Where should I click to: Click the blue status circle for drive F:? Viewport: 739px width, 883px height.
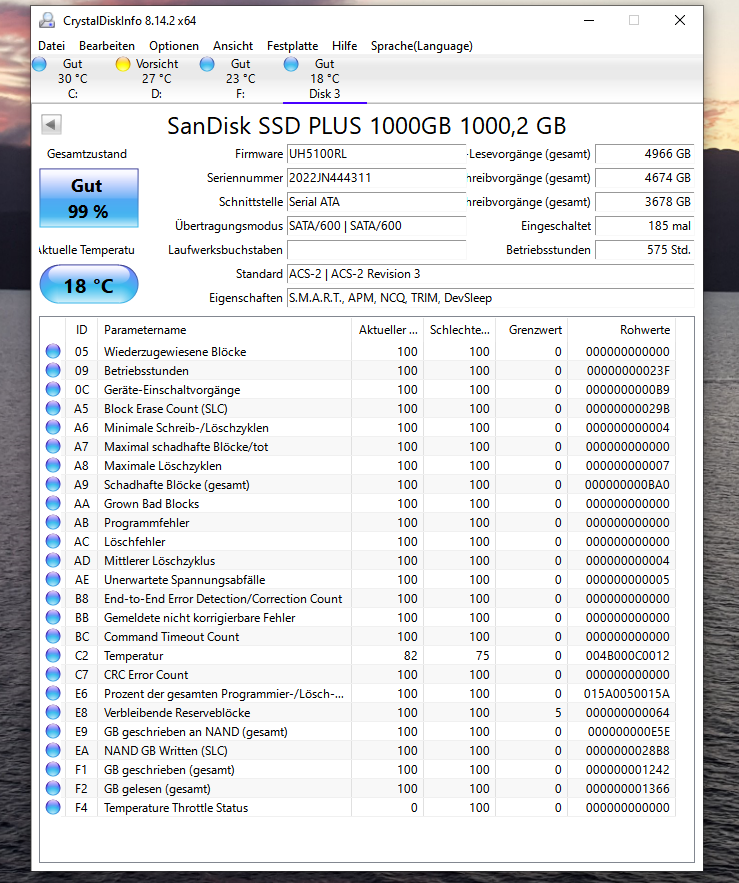click(207, 64)
